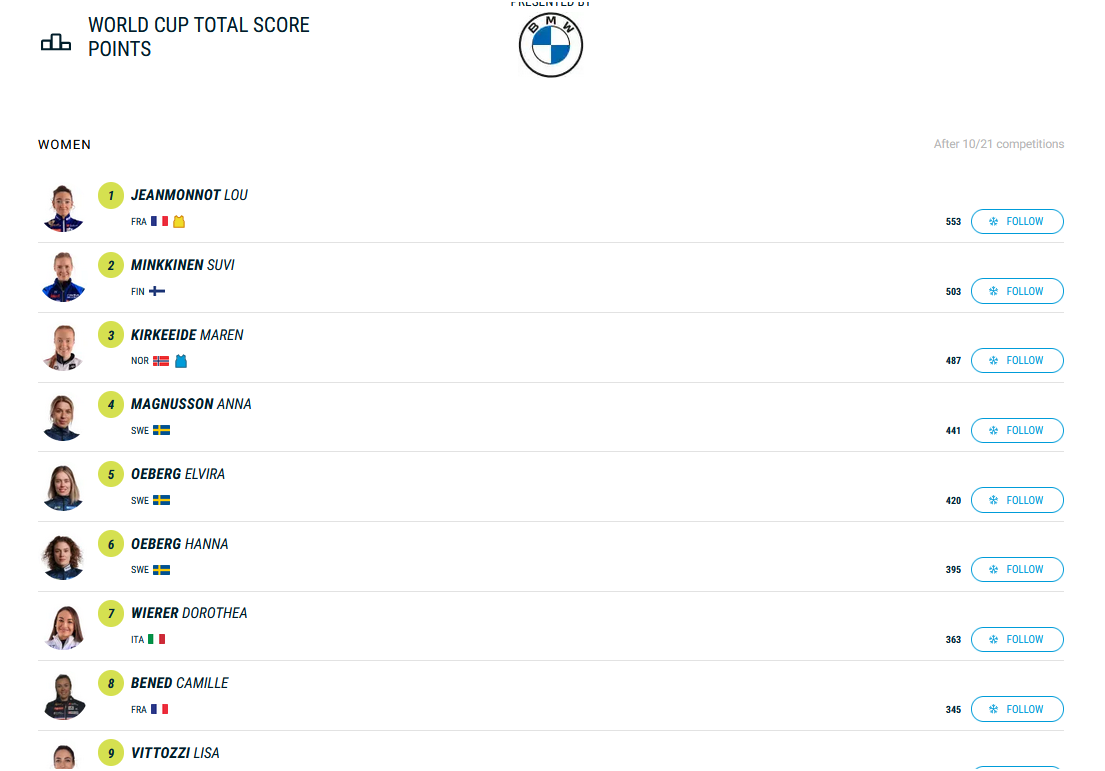The width and height of the screenshot is (1105, 771).
Task: Follow Jeanmonnot Lou
Action: (1016, 222)
